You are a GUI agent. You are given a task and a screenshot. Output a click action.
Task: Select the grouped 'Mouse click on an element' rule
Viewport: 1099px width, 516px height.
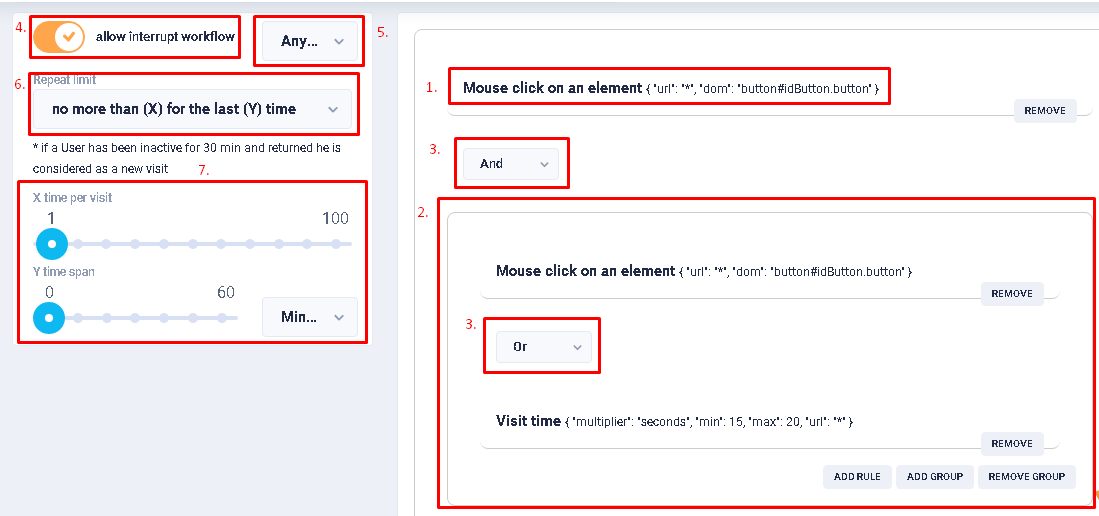585,271
